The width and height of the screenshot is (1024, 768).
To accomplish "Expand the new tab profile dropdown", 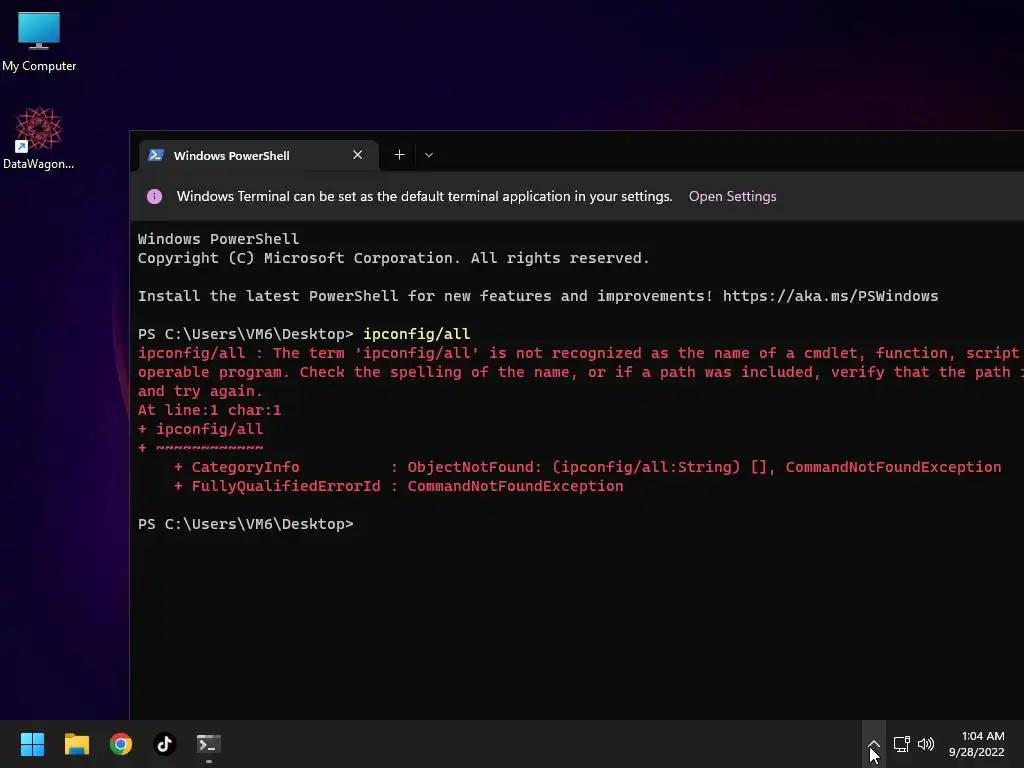I will [428, 155].
